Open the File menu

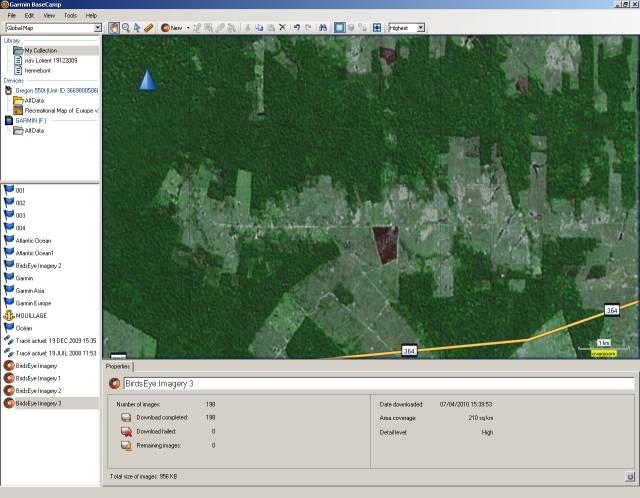point(11,16)
